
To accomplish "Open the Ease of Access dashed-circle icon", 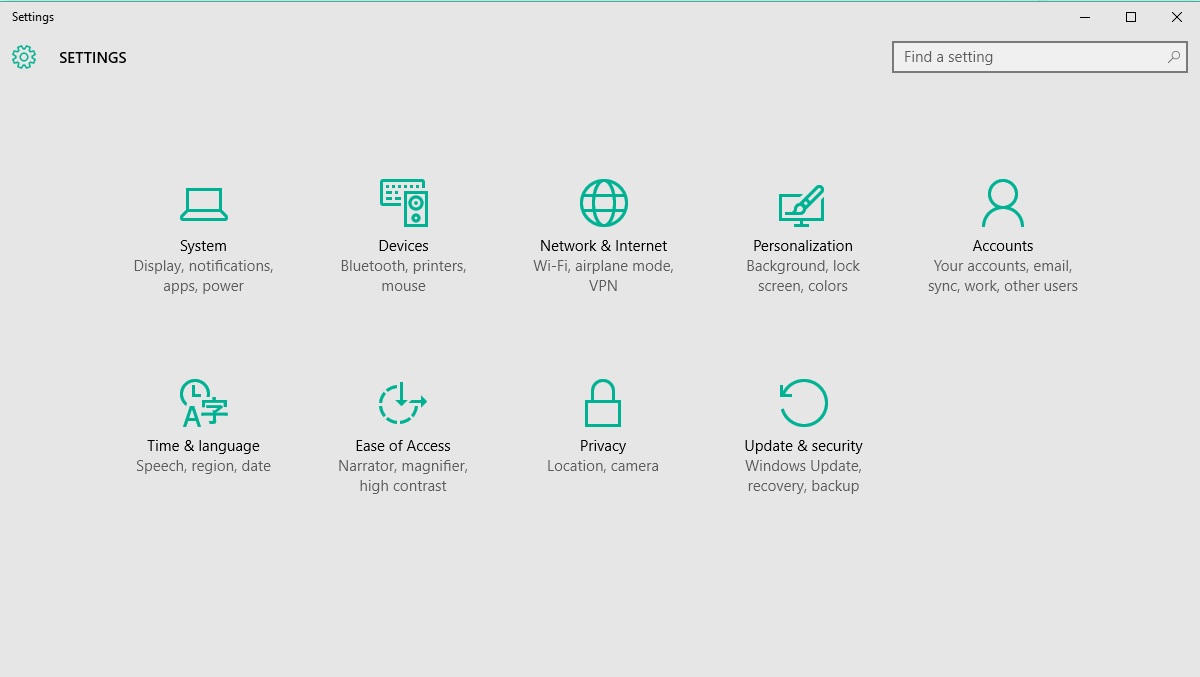I will point(403,403).
